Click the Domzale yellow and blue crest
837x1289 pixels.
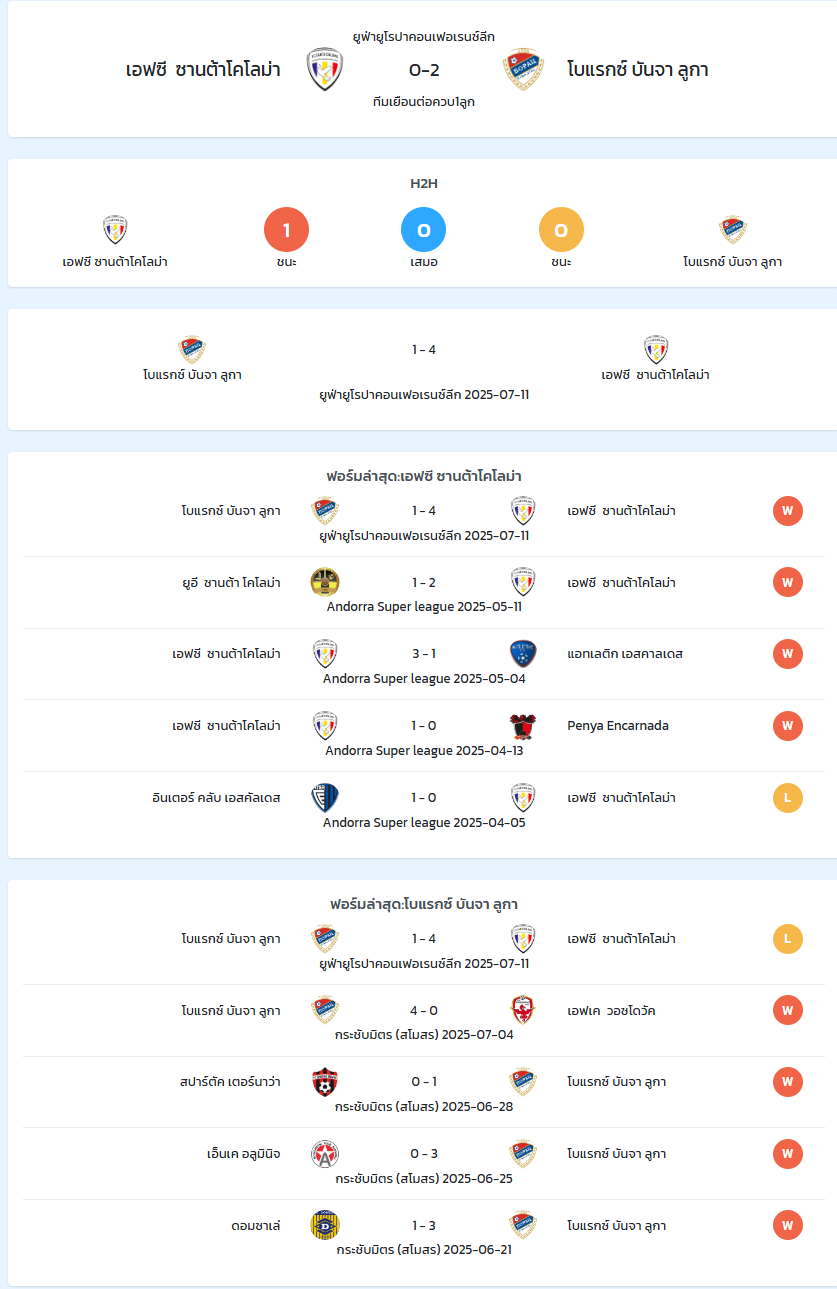coord(325,1225)
